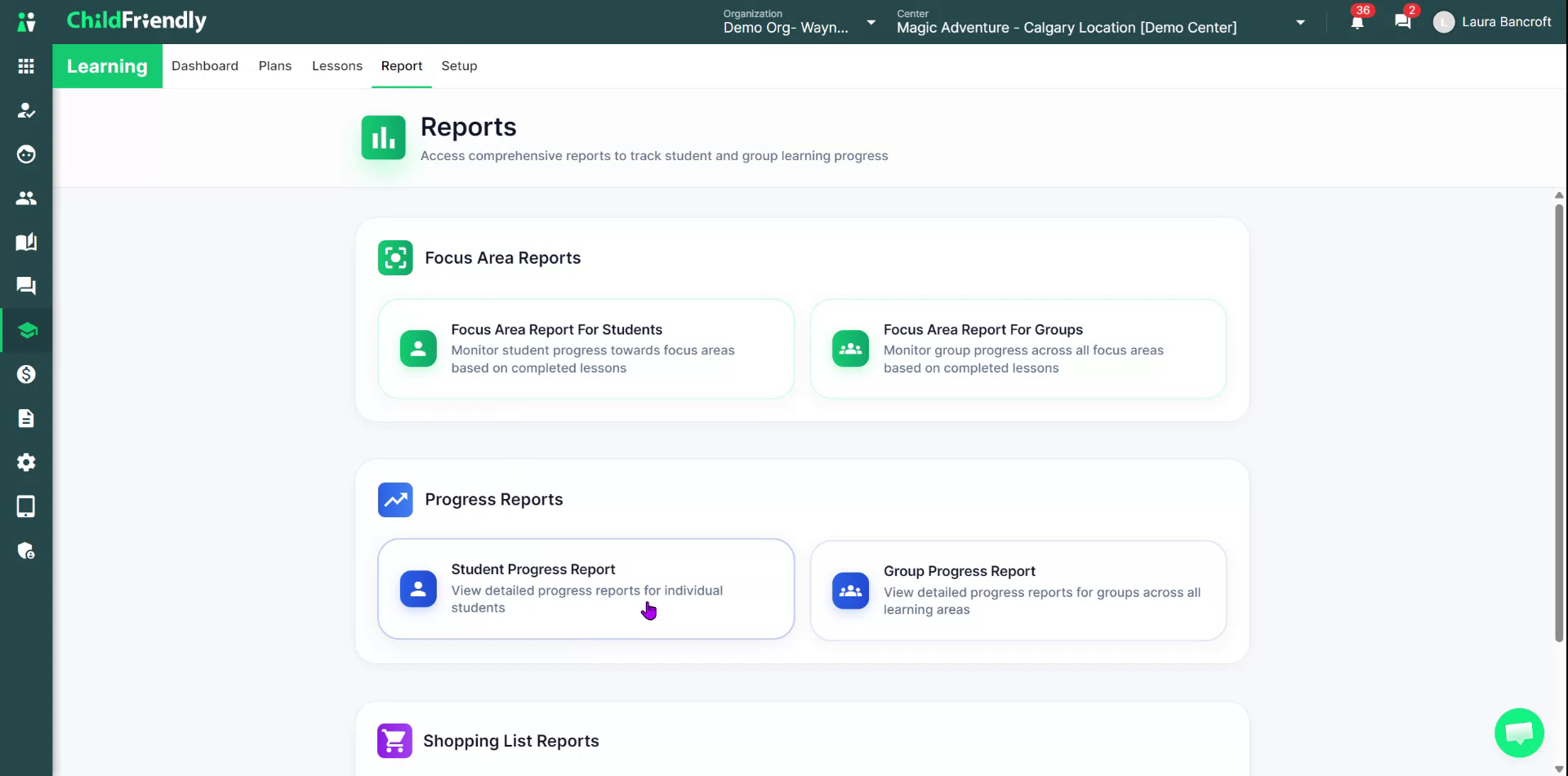The image size is (1568, 776).
Task: Click the Focus Area Reports section icon
Action: point(395,258)
